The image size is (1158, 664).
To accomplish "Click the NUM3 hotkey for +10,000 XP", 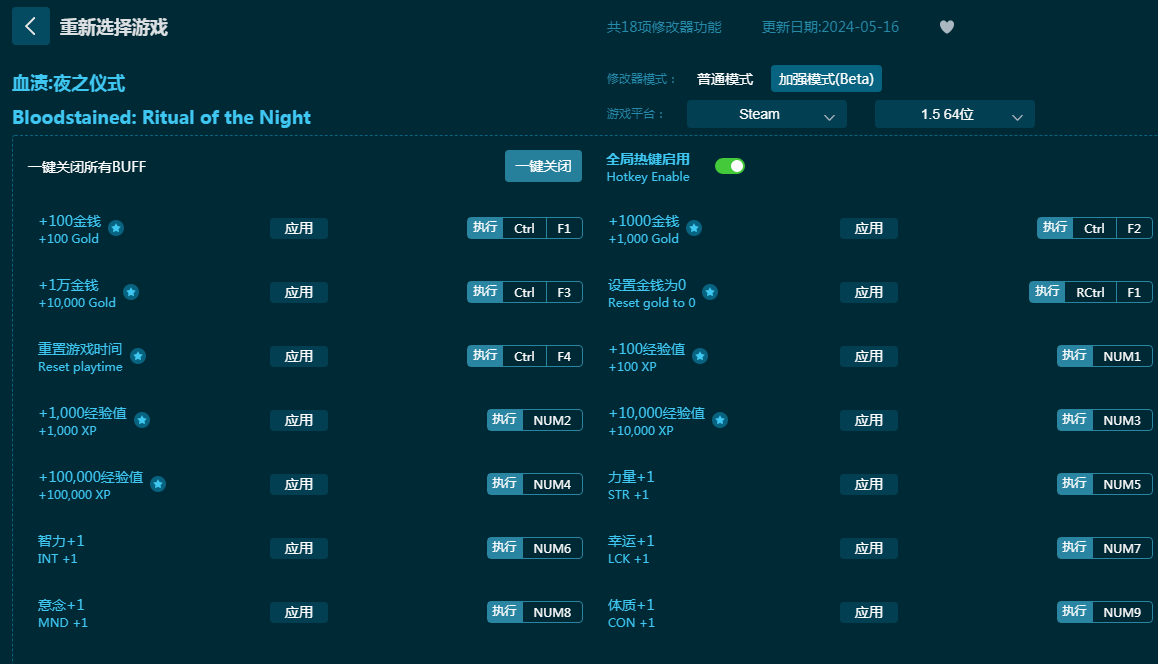I will tap(1105, 420).
